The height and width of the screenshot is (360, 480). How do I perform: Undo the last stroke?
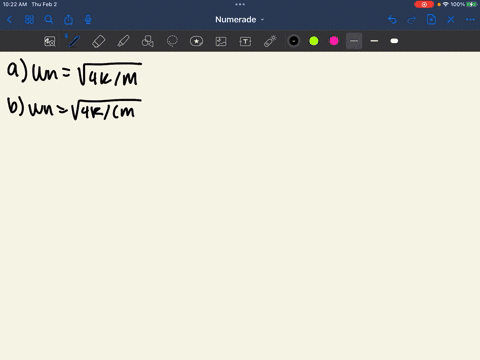[392, 20]
